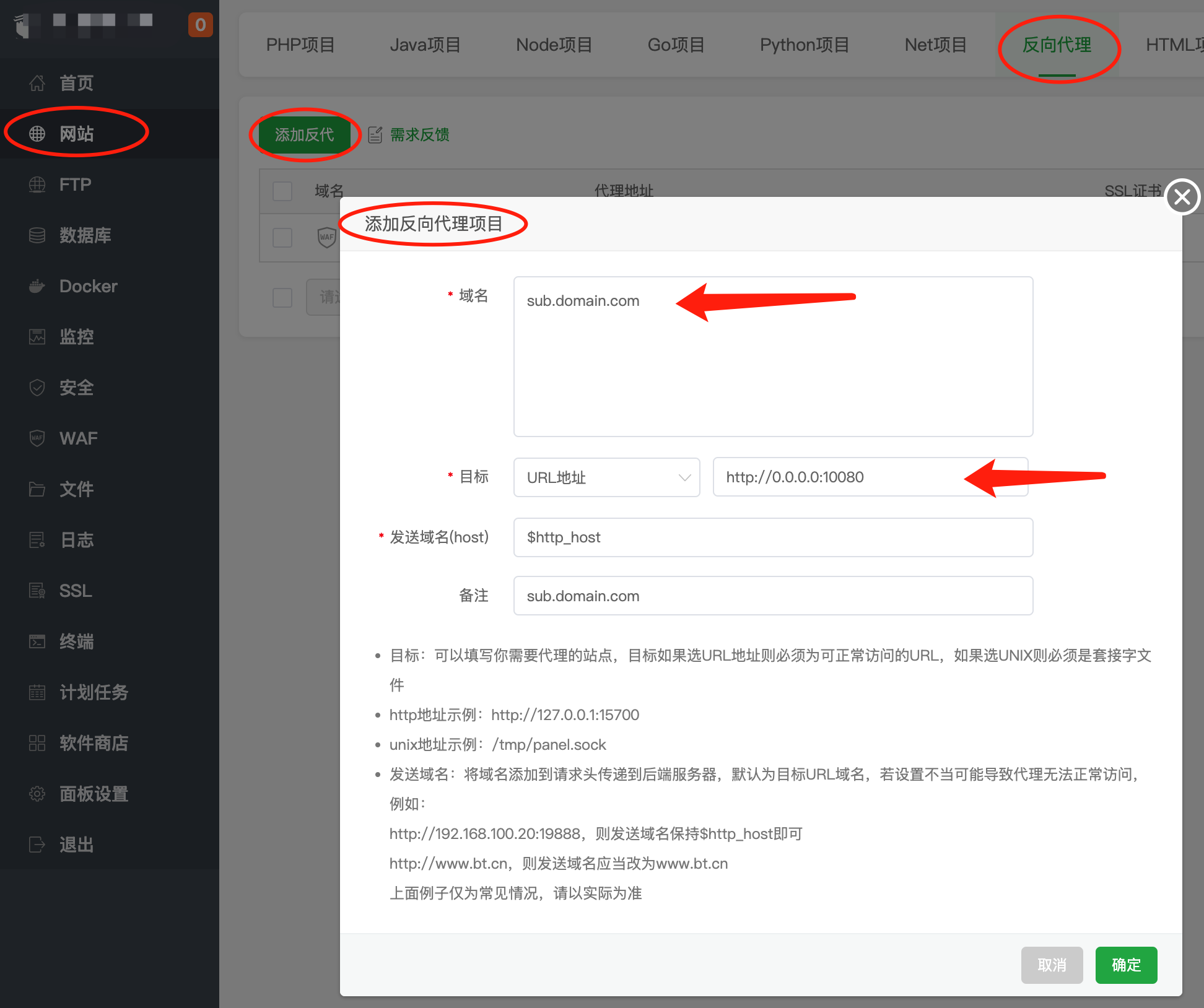Toggle the select-all checkbox in domain table
The height and width of the screenshot is (1008, 1204).
pyautogui.click(x=282, y=191)
